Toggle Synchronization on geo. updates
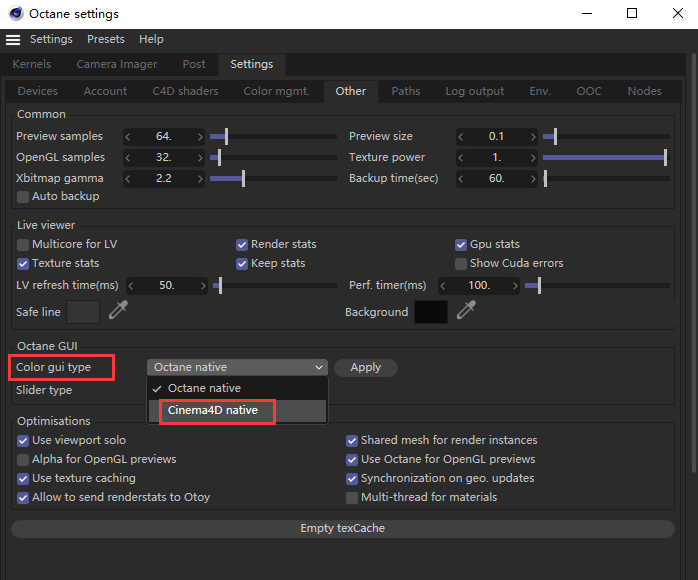Viewport: 698px width, 580px height. pyautogui.click(x=352, y=479)
